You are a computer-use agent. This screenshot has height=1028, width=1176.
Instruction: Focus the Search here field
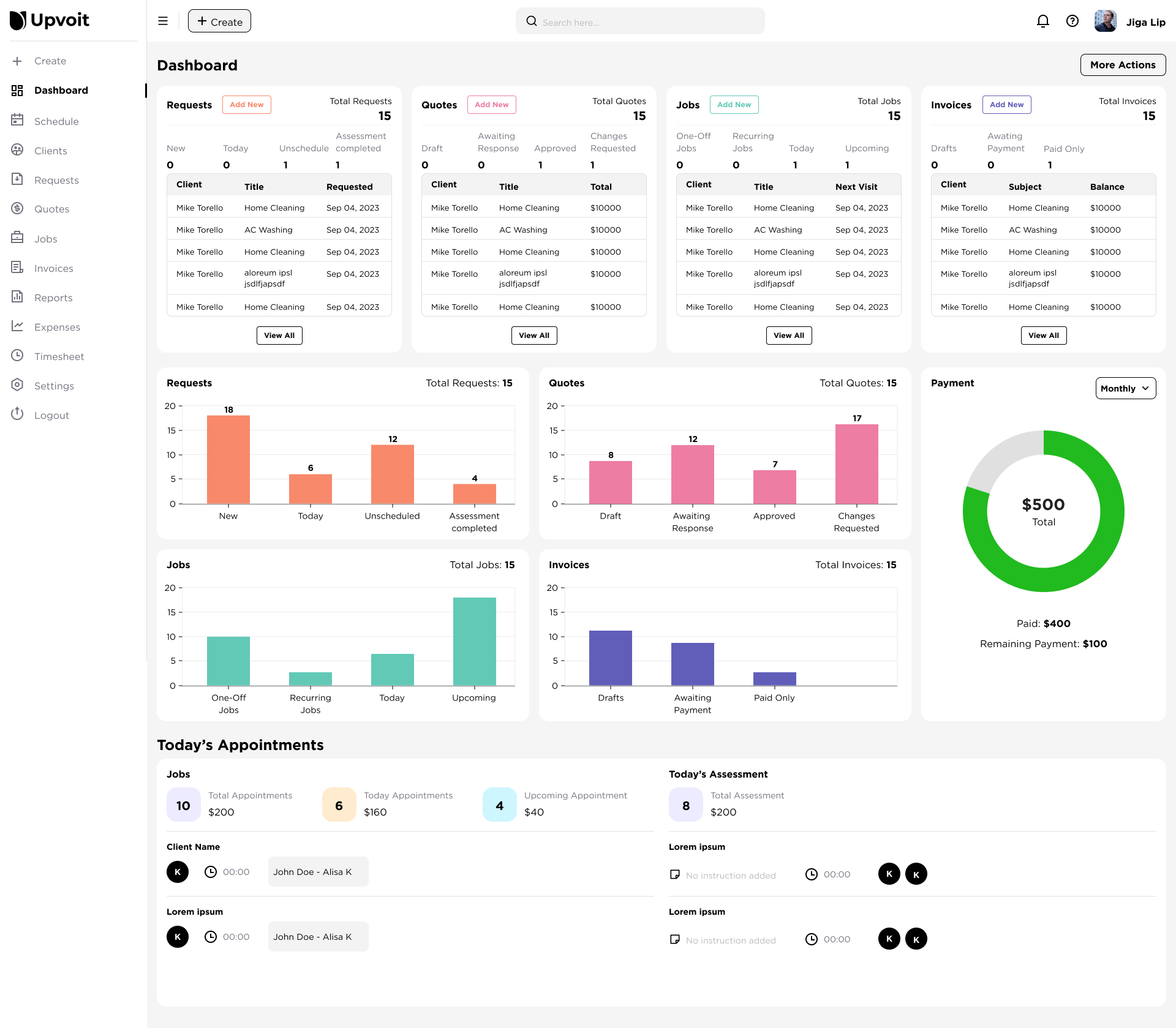click(640, 21)
